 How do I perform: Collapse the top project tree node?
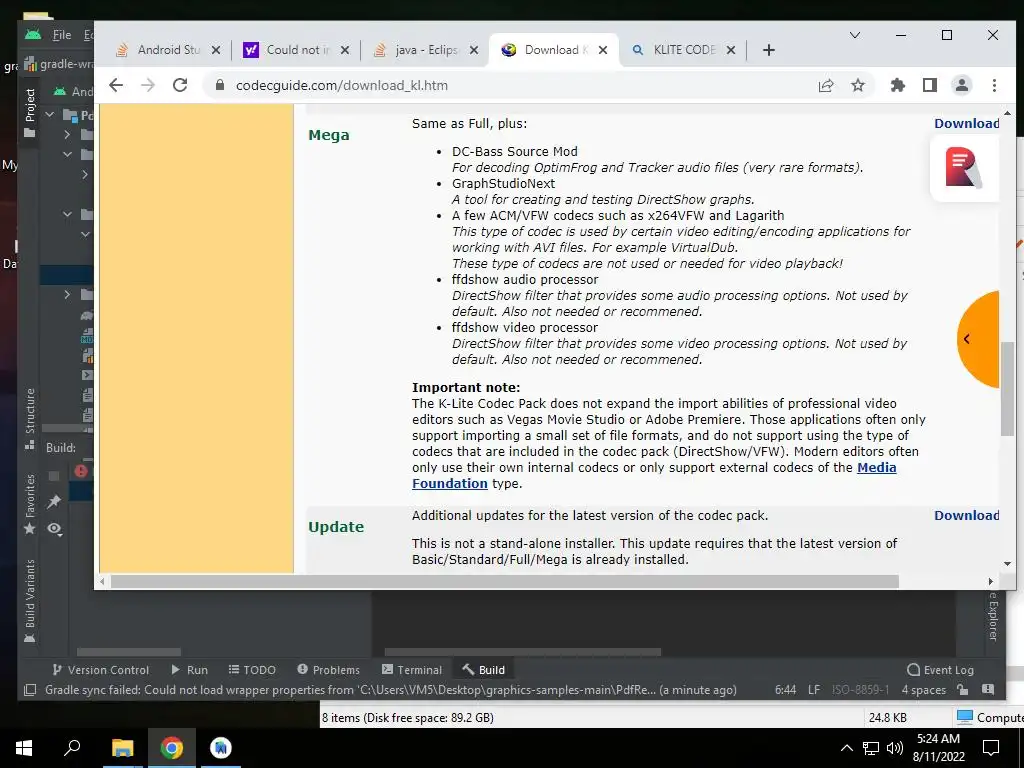click(50, 114)
